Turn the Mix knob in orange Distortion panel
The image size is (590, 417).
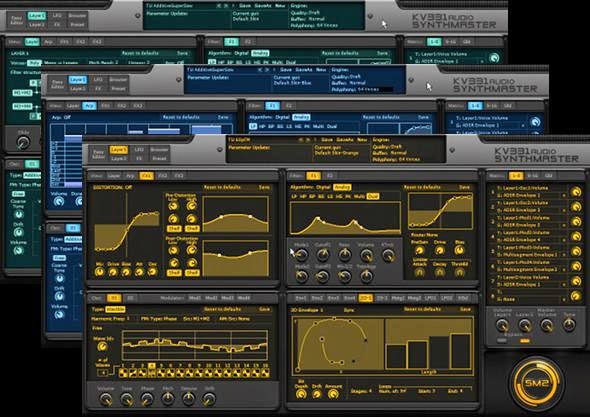tap(99, 272)
